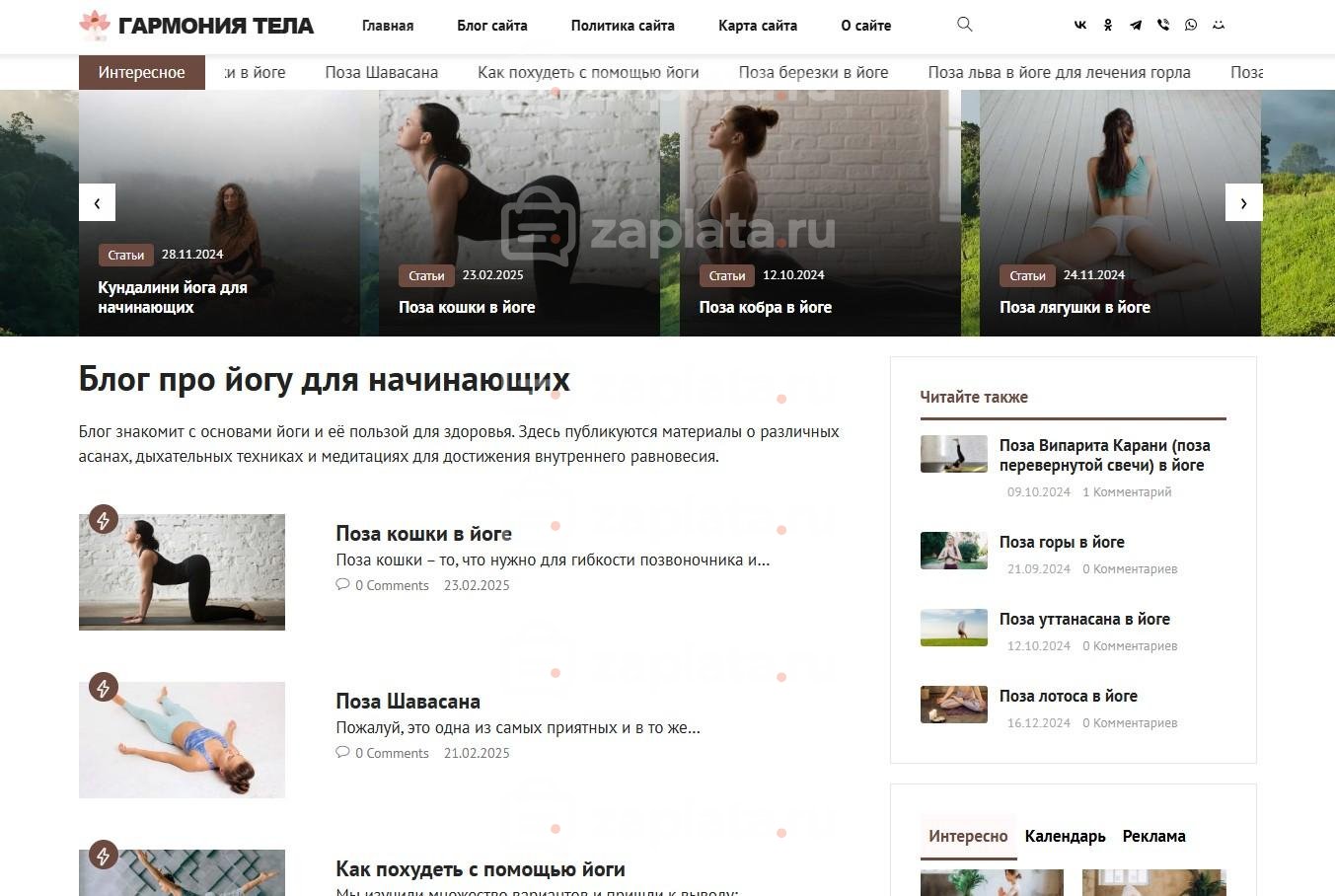
Task: Click Статьи tag dated 23.02.2025 on slide
Action: (426, 275)
